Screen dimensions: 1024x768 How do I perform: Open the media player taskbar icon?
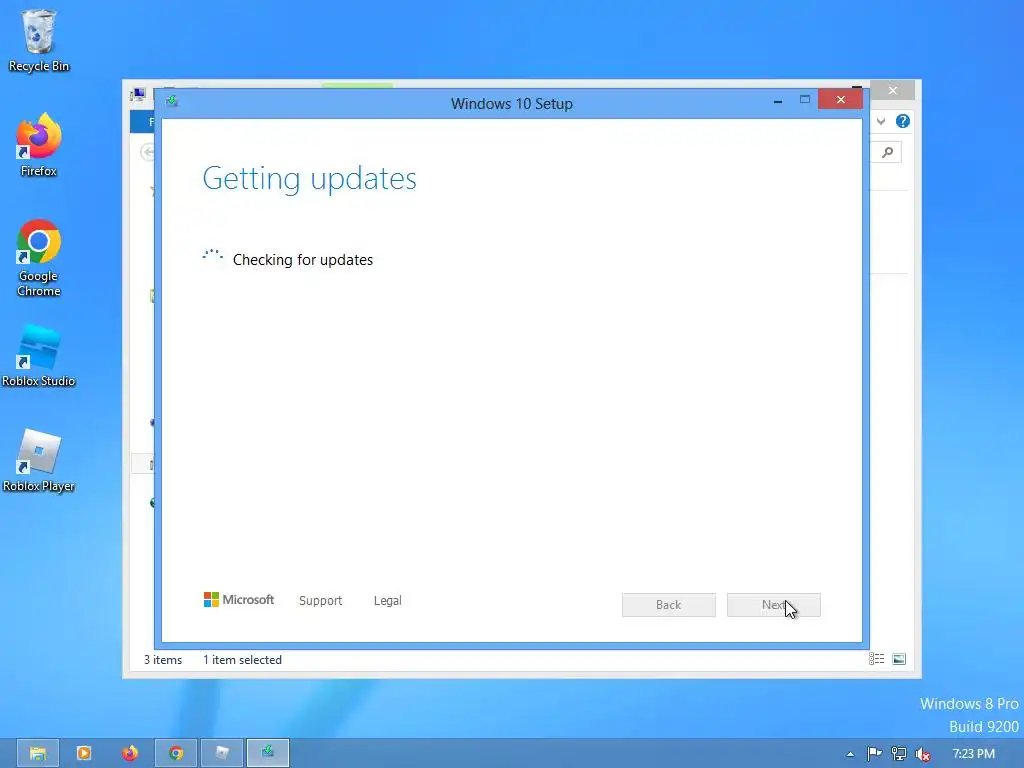[x=84, y=753]
